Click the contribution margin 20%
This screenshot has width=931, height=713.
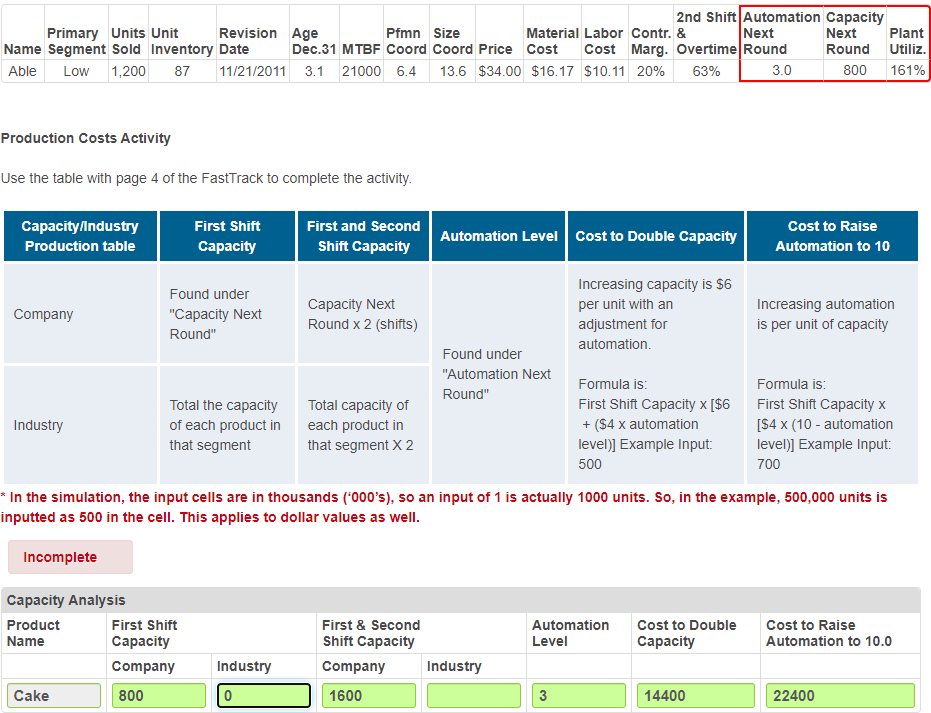pyautogui.click(x=651, y=71)
